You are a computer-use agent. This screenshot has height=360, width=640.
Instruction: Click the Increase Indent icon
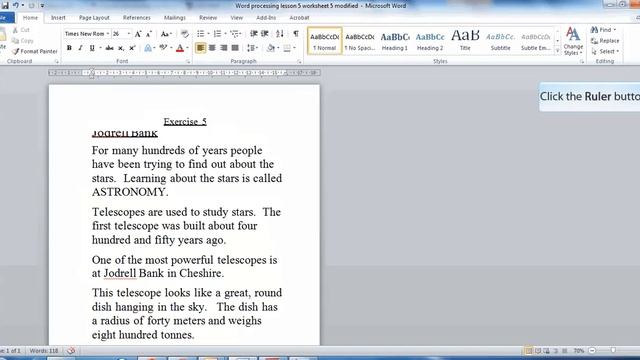264,34
